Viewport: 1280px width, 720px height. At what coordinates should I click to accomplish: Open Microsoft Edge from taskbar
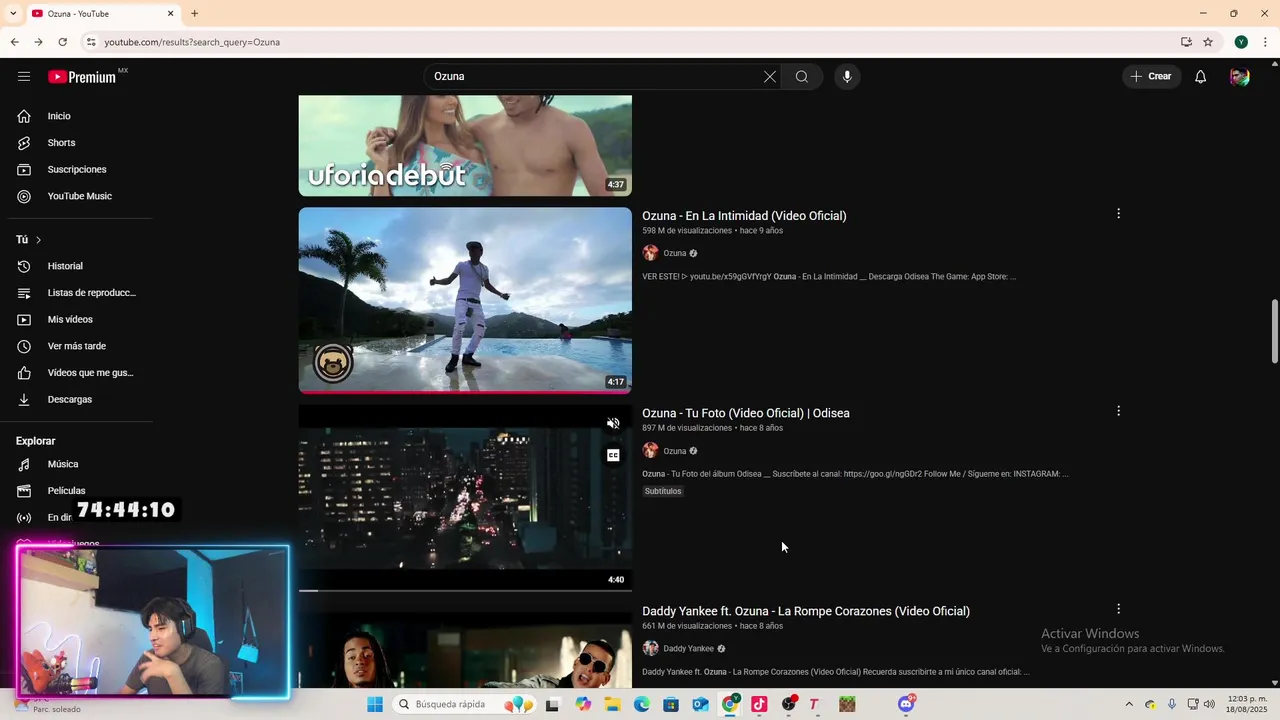coord(642,704)
